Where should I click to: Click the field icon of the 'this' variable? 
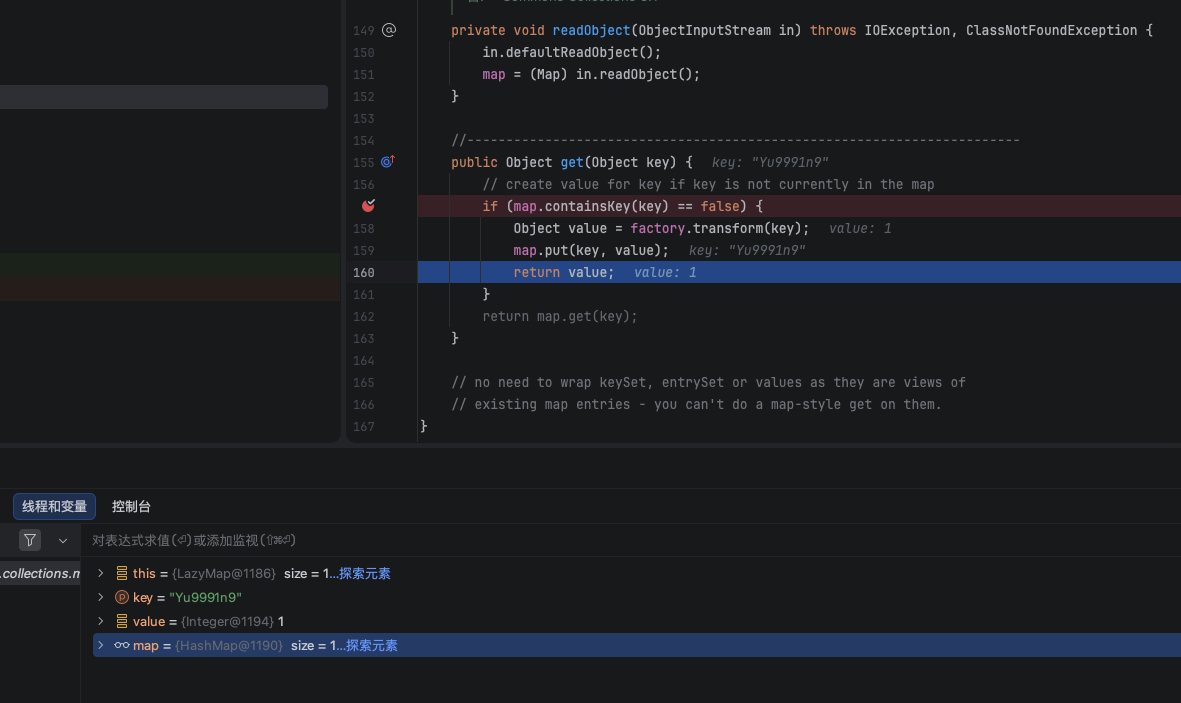(x=121, y=573)
